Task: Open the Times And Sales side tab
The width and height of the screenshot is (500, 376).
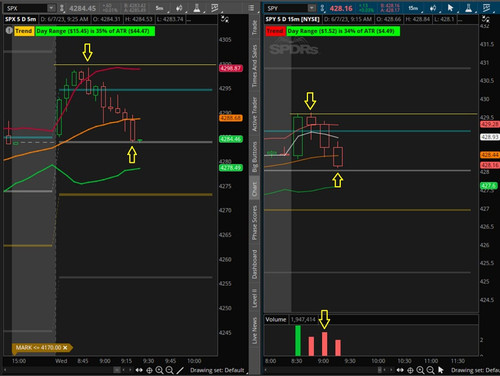Action: tap(254, 66)
